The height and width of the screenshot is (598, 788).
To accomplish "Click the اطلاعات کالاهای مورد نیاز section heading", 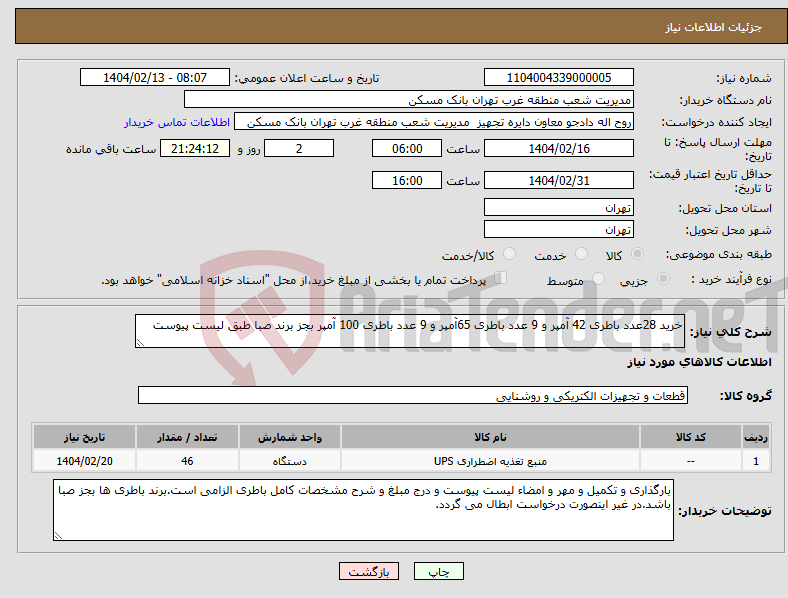I will point(699,362).
